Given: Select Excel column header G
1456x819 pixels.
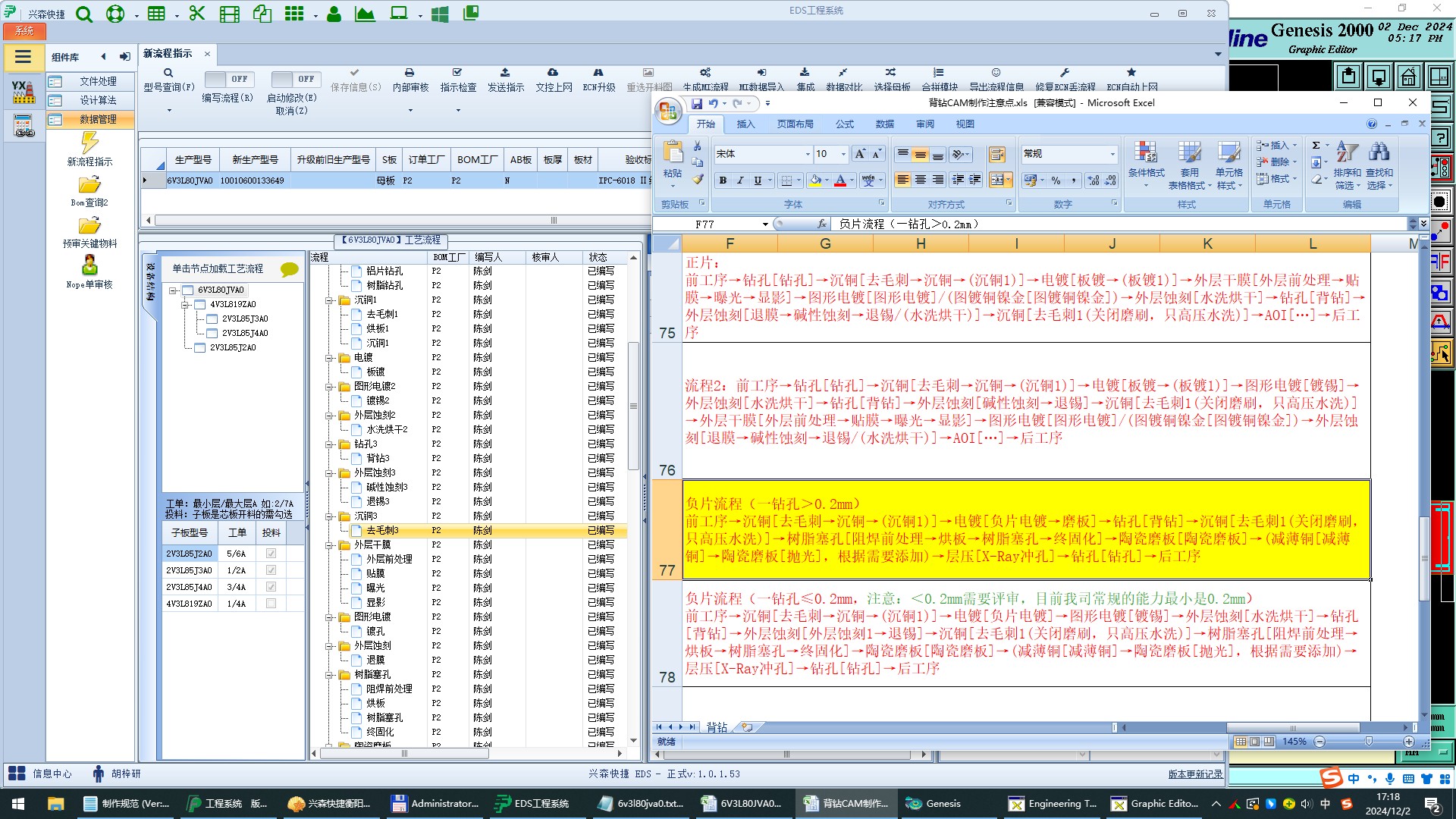Looking at the screenshot, I should tap(825, 243).
